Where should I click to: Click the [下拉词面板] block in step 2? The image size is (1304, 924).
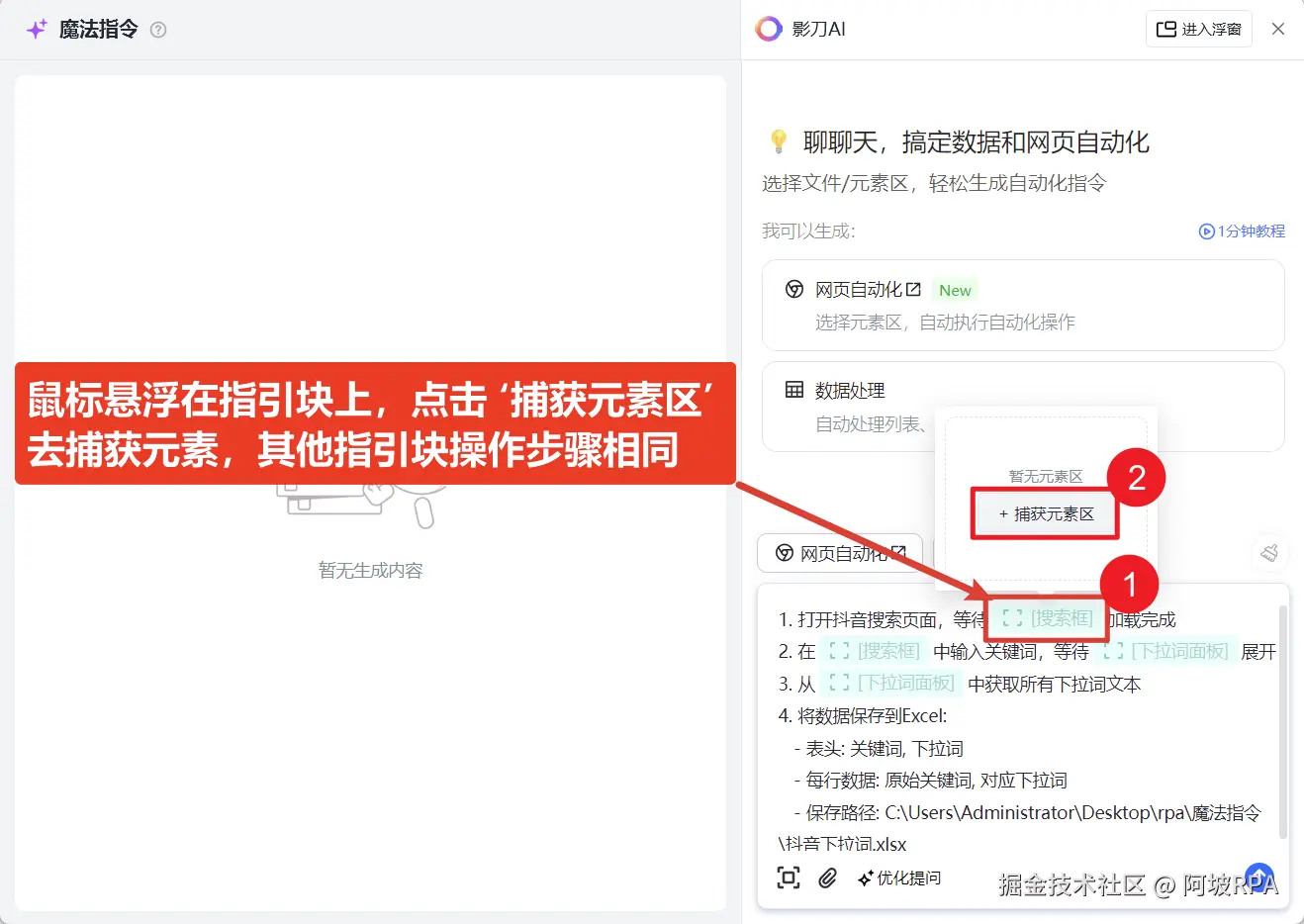pos(1165,651)
